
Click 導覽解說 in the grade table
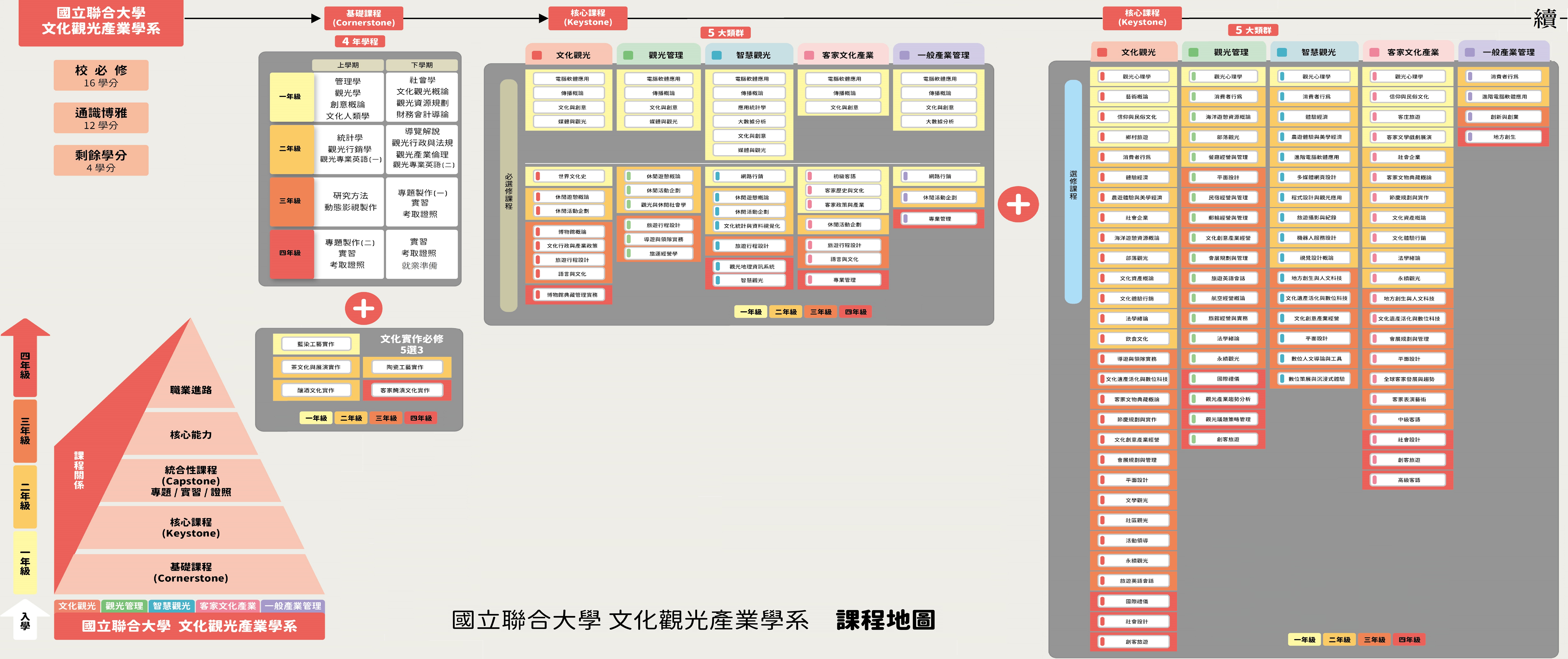tap(422, 132)
